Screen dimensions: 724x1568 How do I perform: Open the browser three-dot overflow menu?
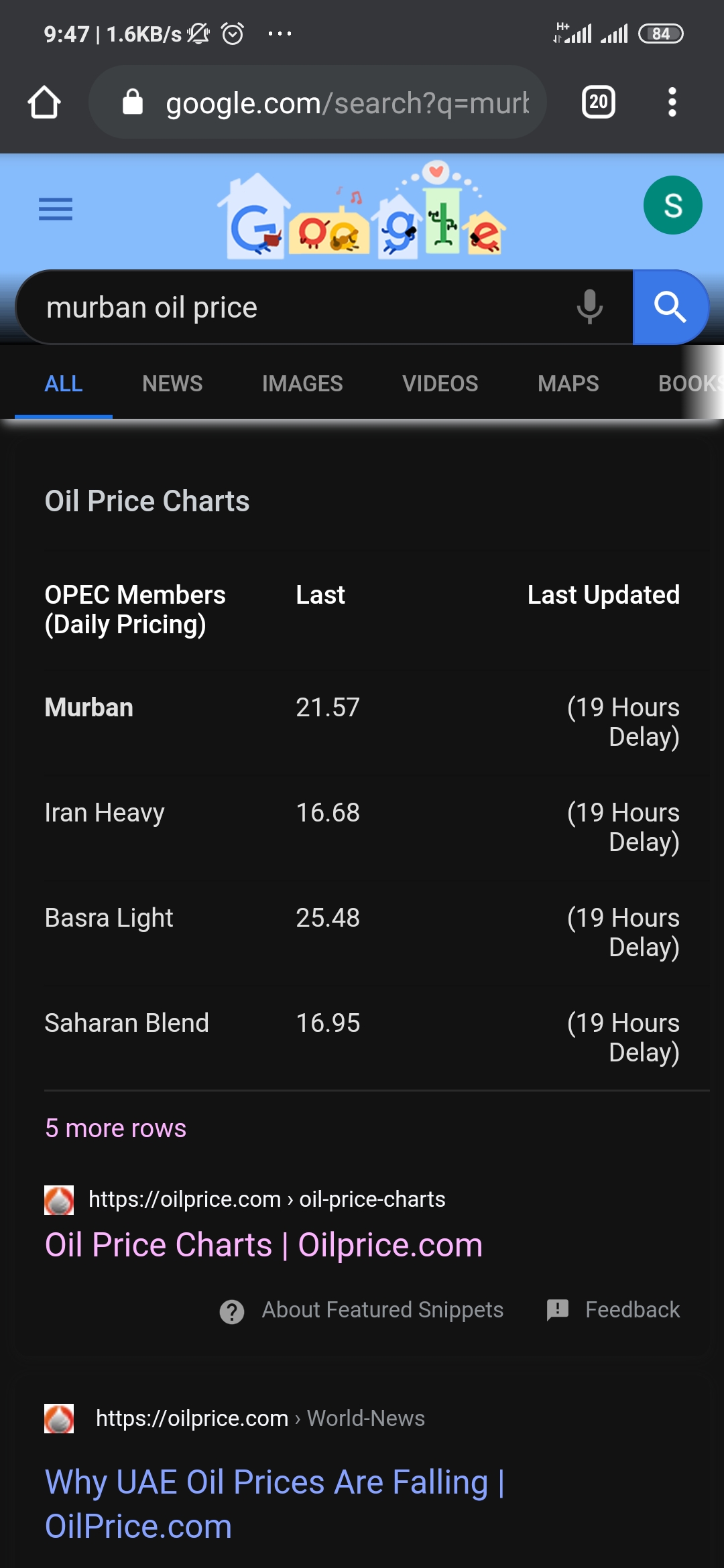pos(672,103)
